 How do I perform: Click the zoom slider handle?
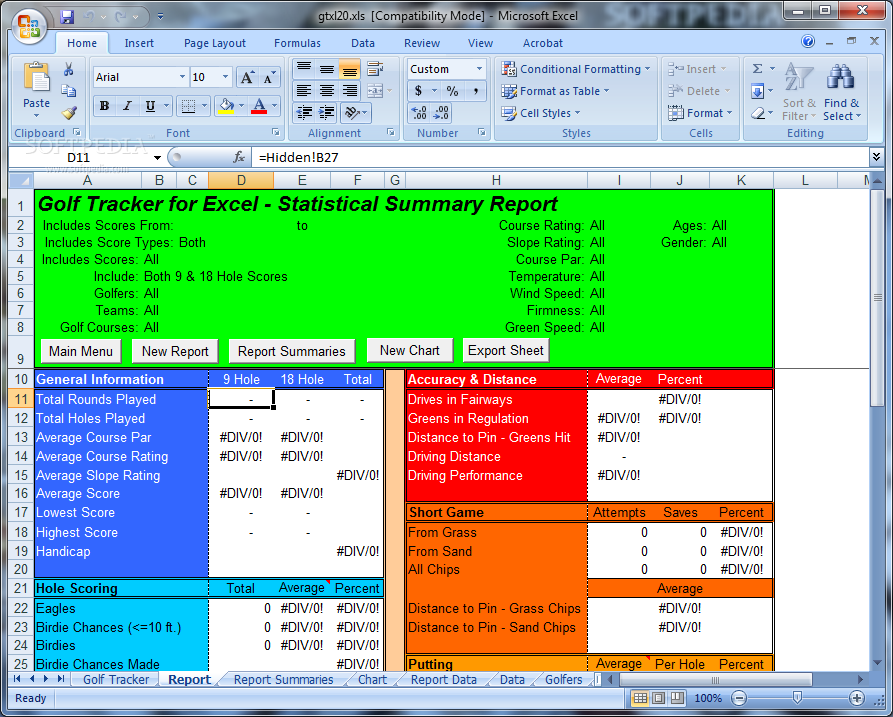[797, 698]
